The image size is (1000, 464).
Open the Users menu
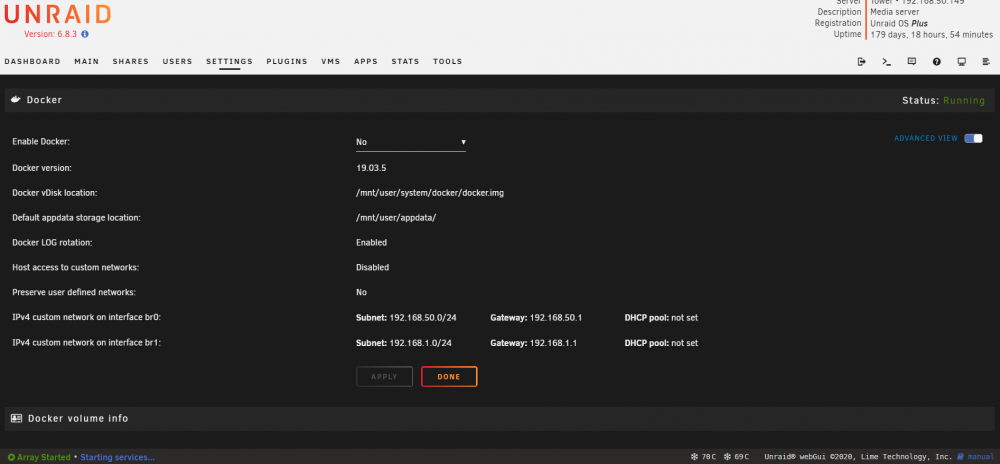(x=177, y=62)
